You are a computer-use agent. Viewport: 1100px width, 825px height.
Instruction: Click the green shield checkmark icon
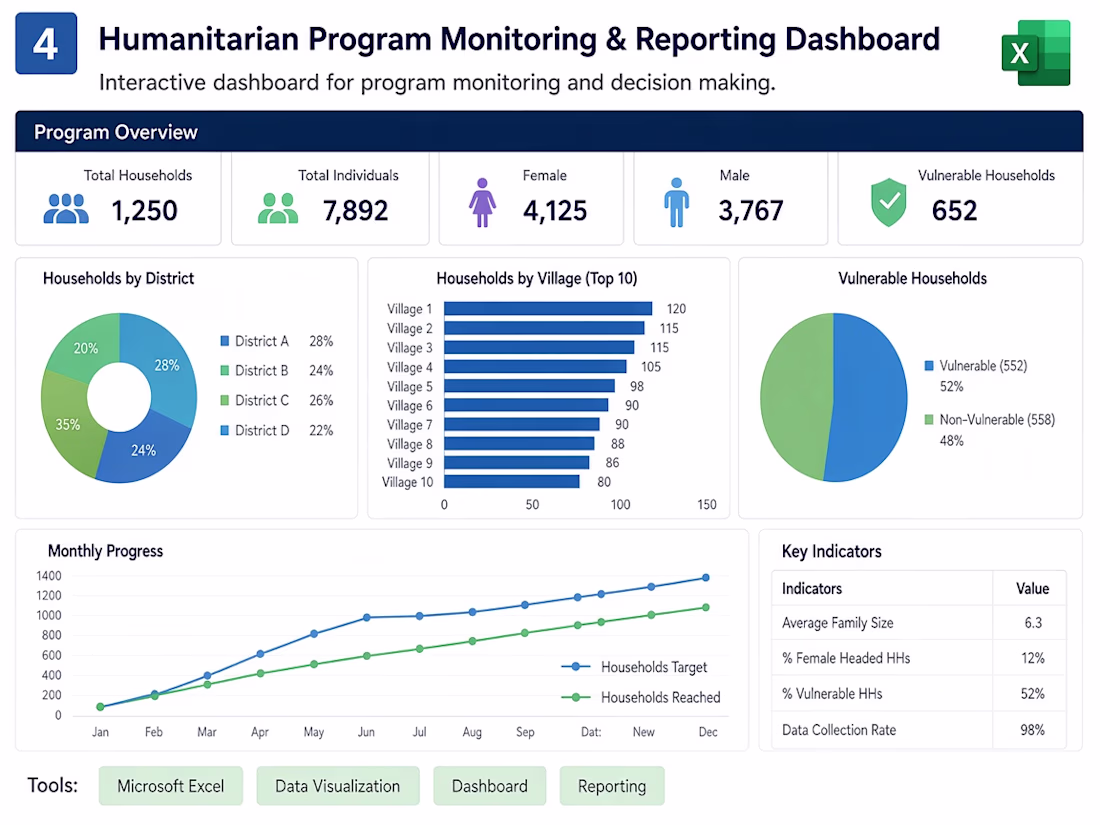coord(888,202)
